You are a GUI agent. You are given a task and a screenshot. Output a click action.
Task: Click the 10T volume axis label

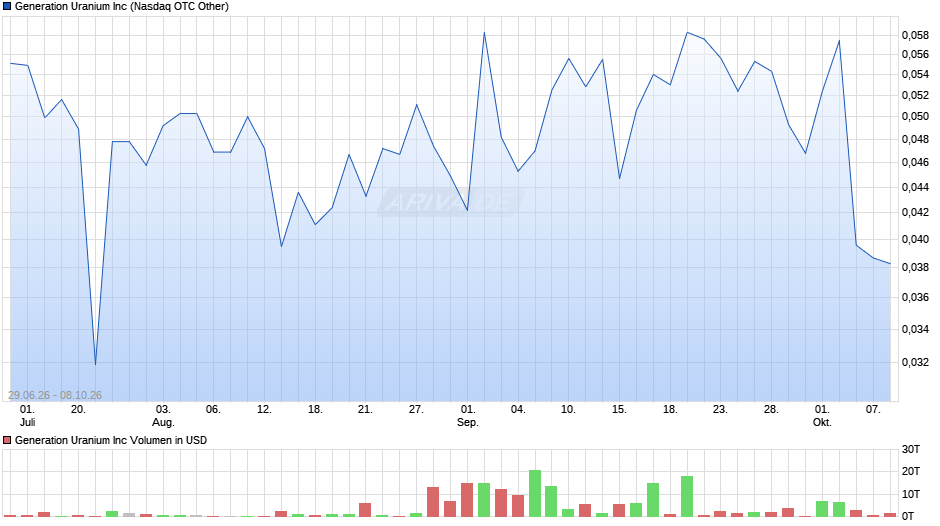point(911,494)
